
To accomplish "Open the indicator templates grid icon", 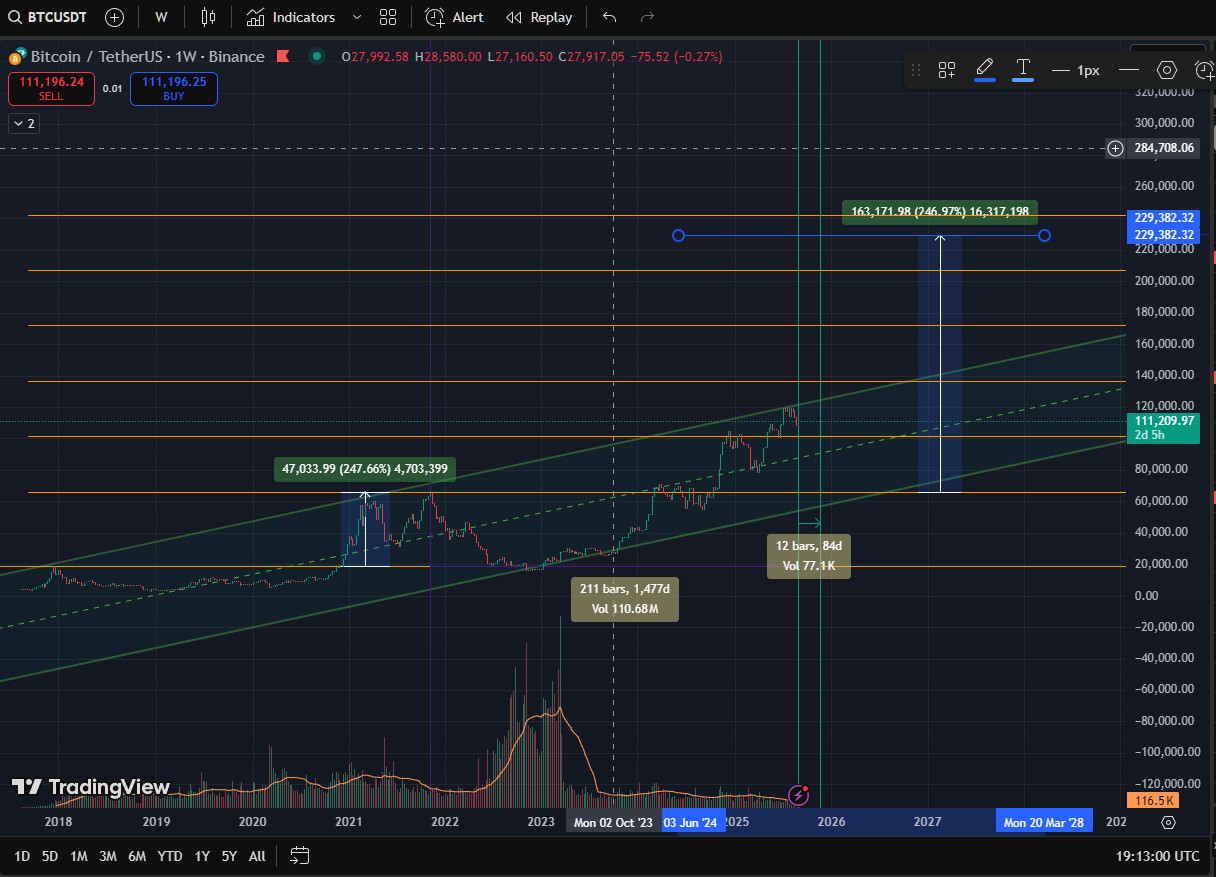I will (x=388, y=17).
